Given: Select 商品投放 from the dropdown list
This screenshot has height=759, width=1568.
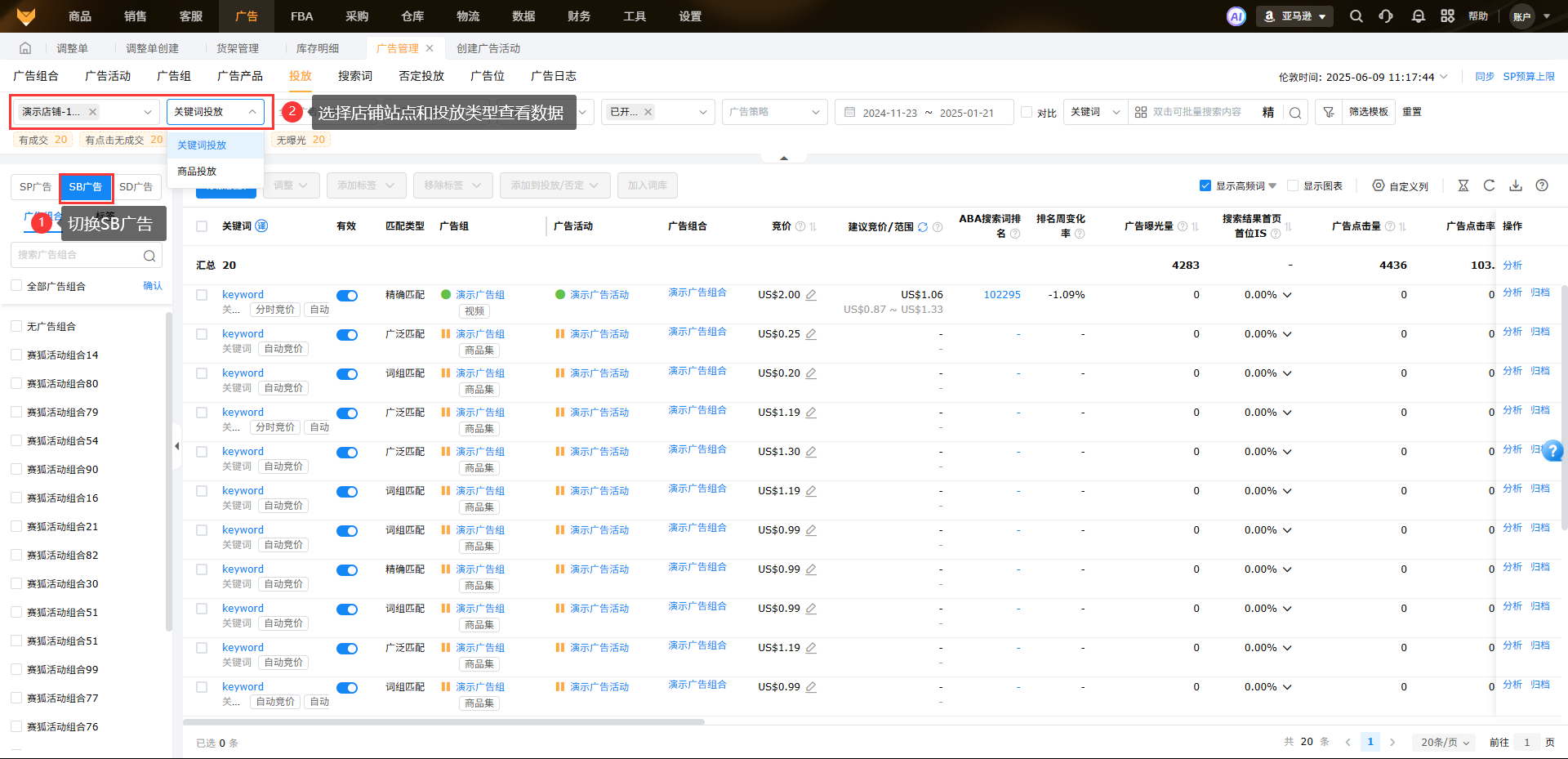Looking at the screenshot, I should tap(197, 172).
